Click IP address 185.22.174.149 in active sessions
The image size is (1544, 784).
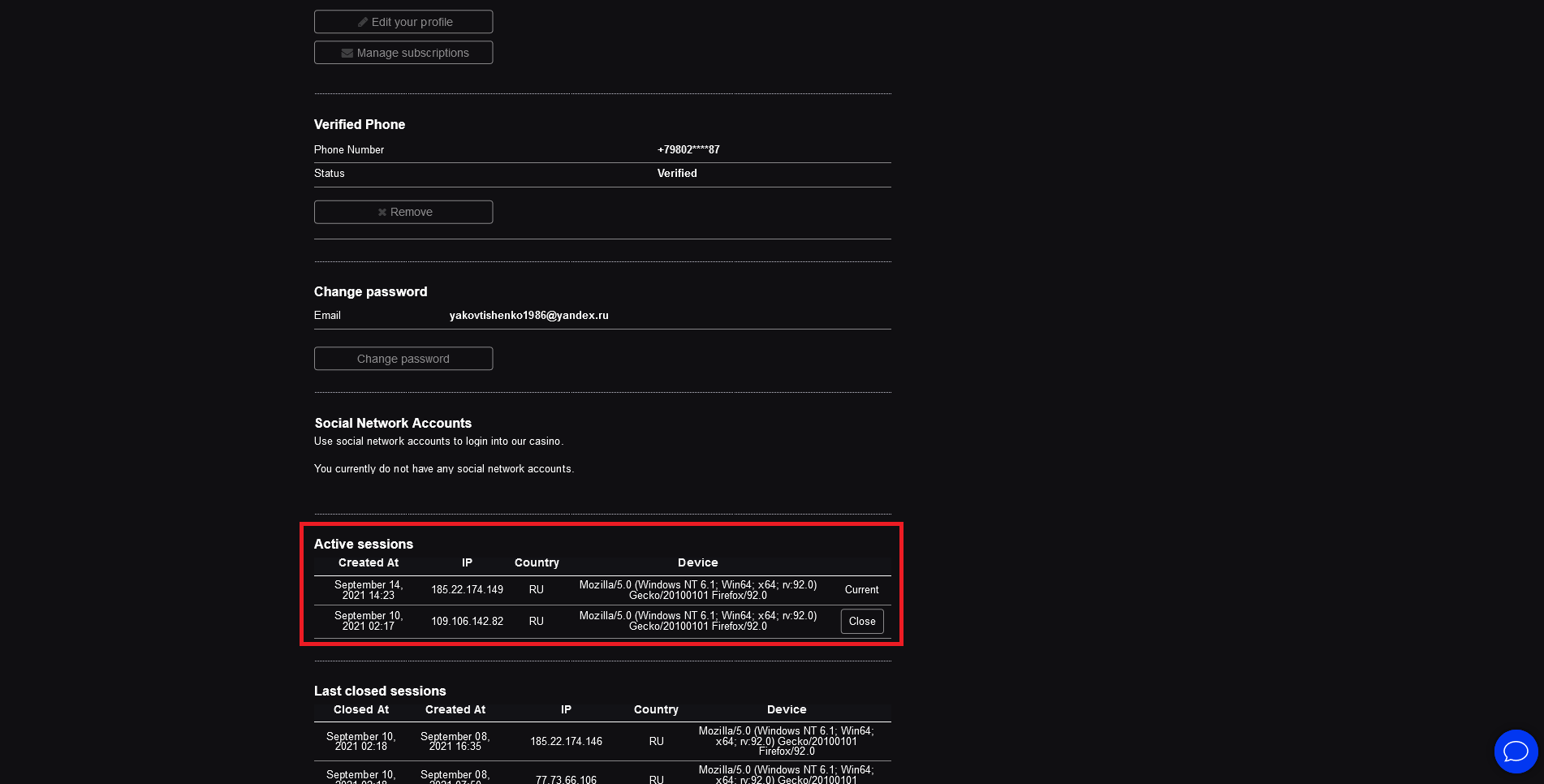tap(467, 590)
